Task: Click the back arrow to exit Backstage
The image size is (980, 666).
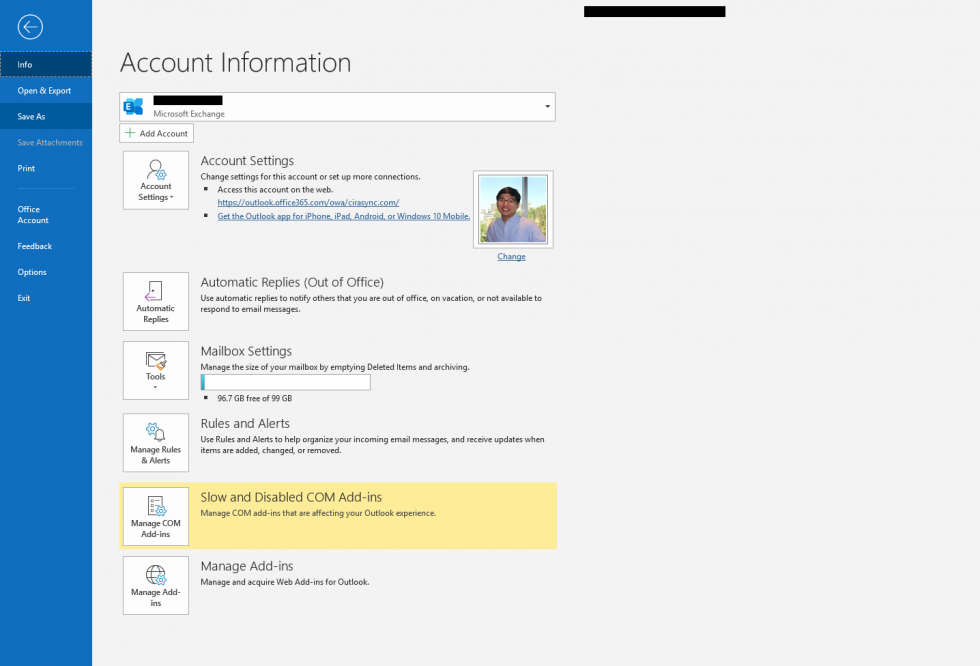Action: [30, 27]
